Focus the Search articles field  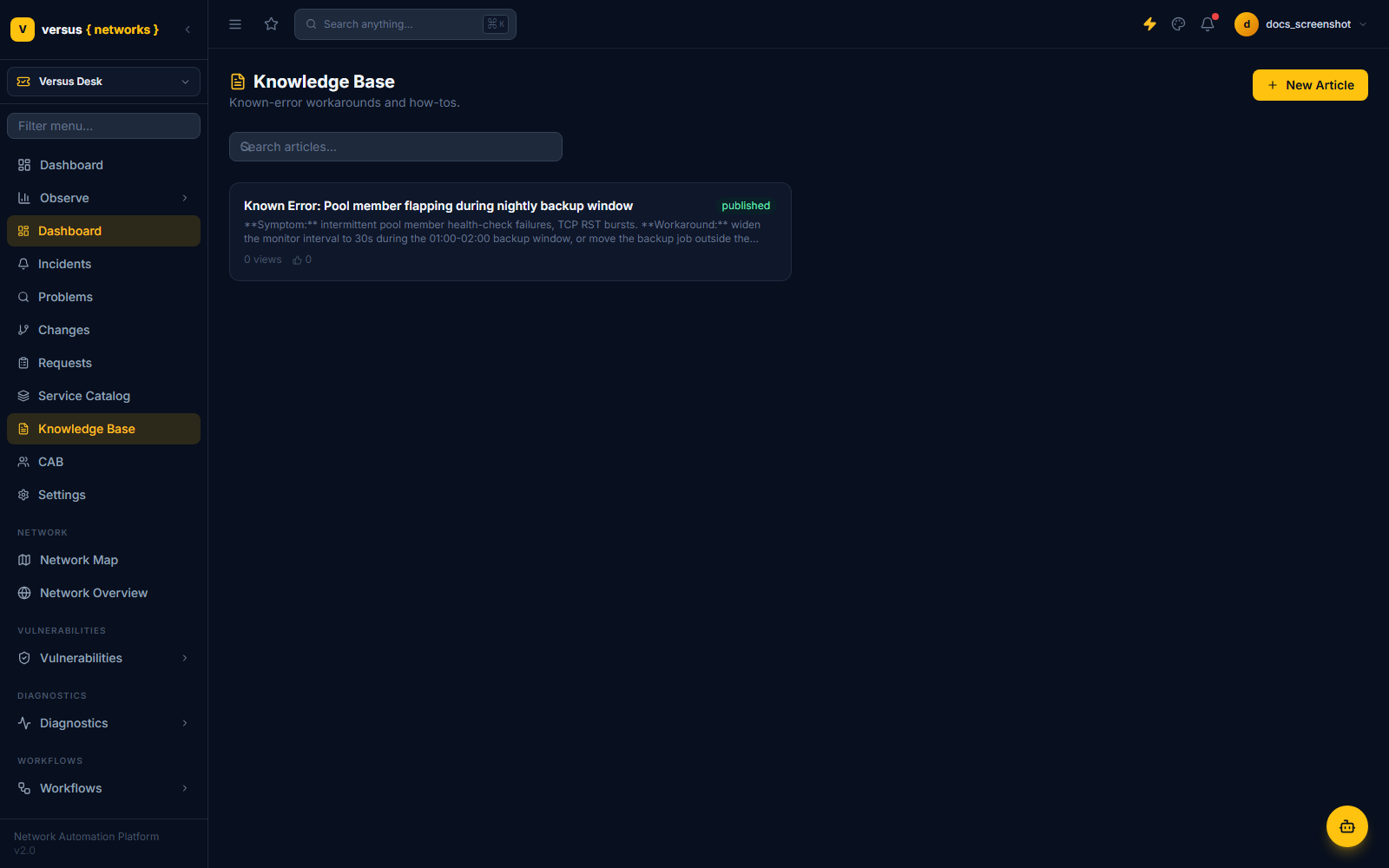[x=395, y=147]
